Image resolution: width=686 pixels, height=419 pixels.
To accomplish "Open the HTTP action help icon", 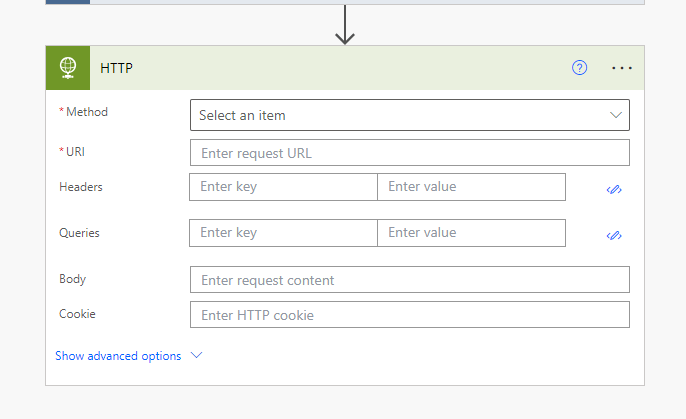I will [580, 68].
